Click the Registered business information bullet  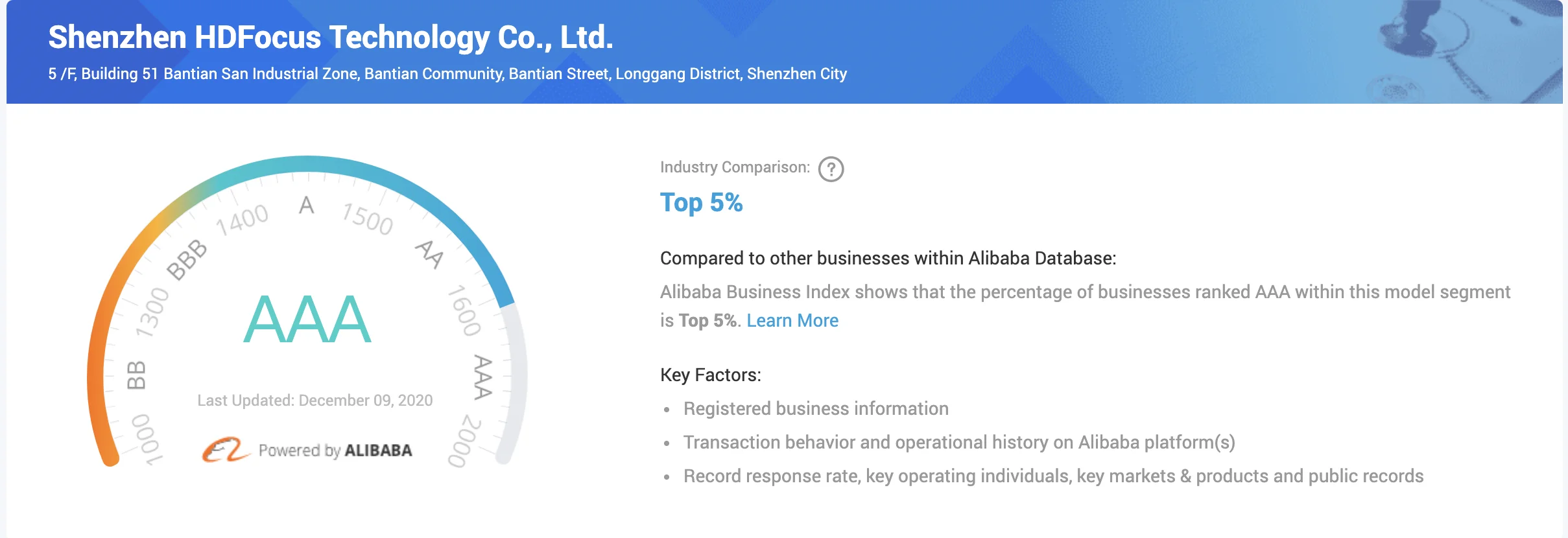pos(815,408)
